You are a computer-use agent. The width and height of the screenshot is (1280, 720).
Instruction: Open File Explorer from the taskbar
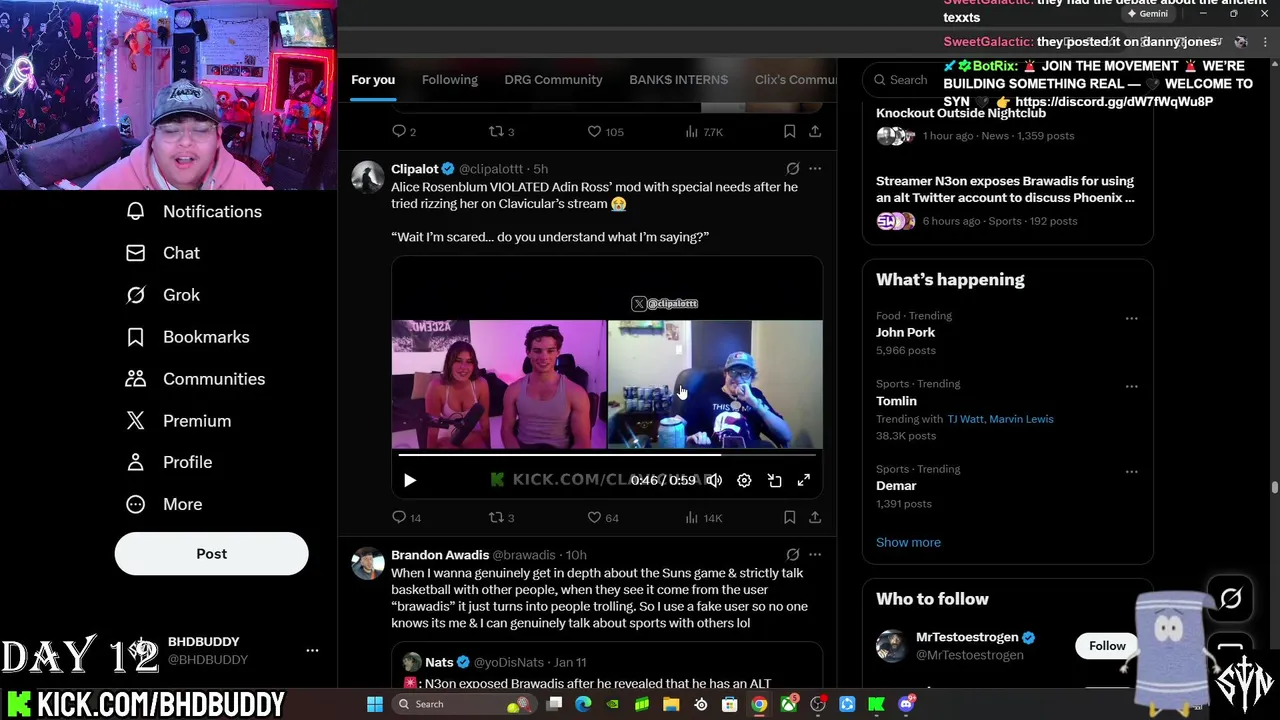[671, 704]
